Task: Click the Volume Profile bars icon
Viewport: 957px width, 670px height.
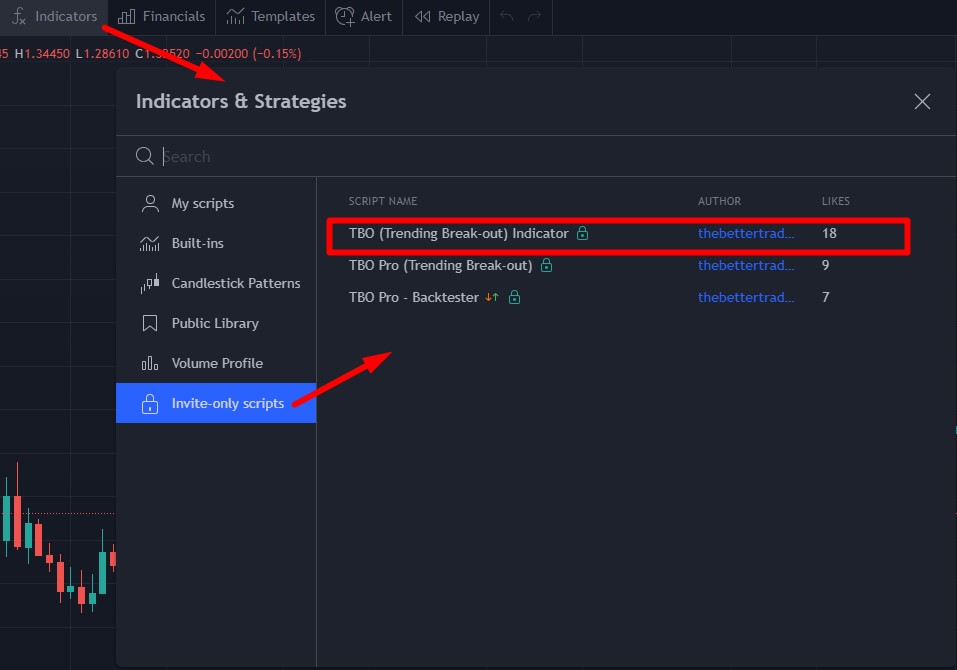Action: coord(149,363)
